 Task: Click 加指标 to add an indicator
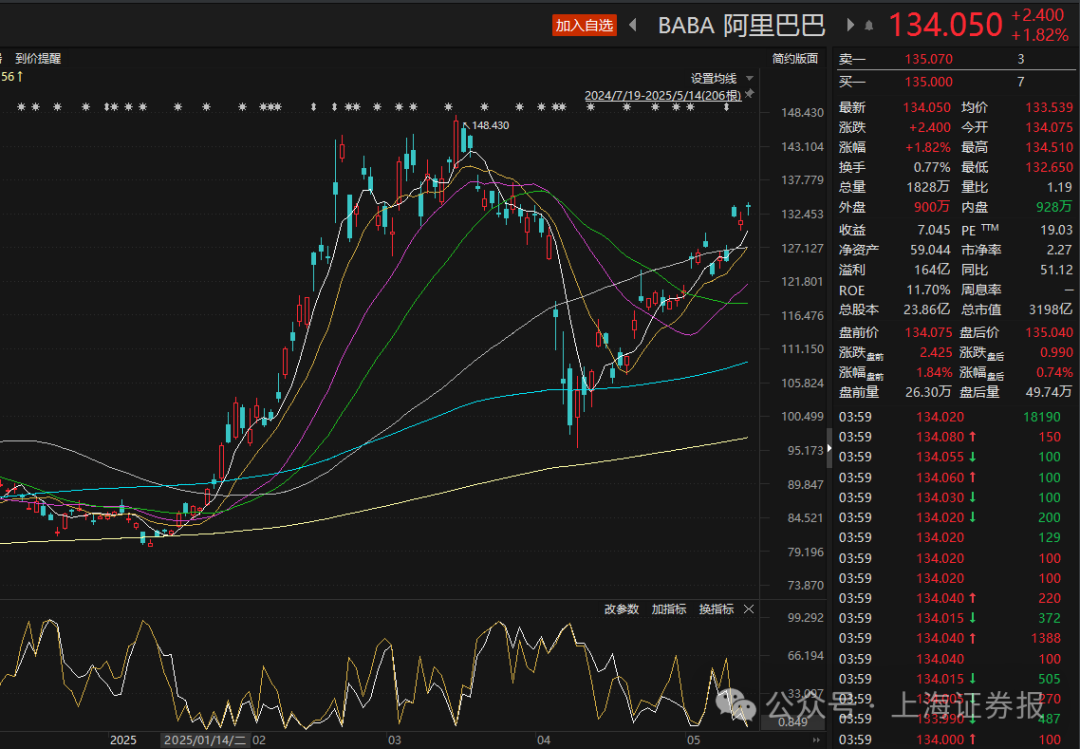click(x=669, y=609)
